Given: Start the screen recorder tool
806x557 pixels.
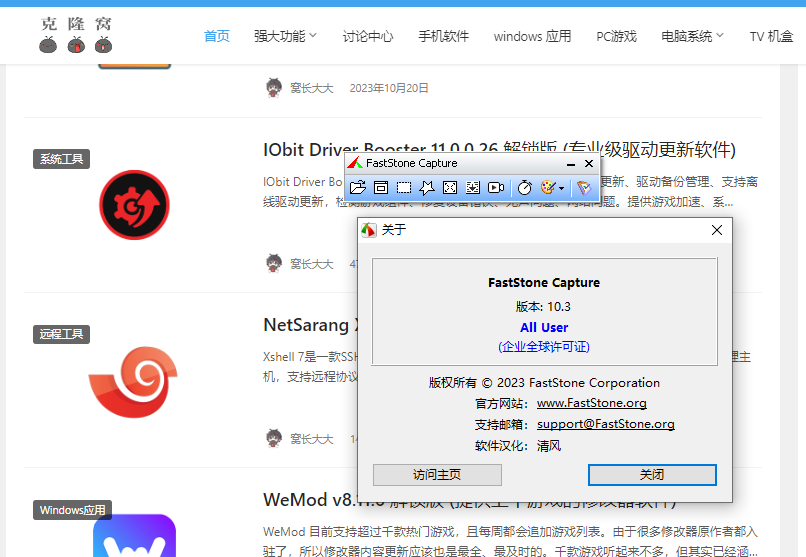Looking at the screenshot, I should click(496, 188).
